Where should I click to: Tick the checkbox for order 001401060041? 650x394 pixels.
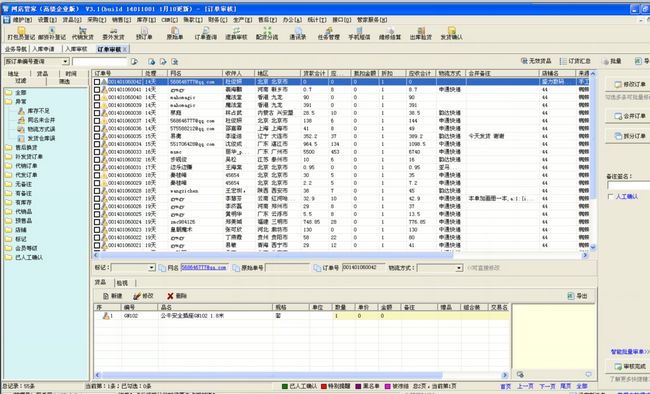point(97,90)
